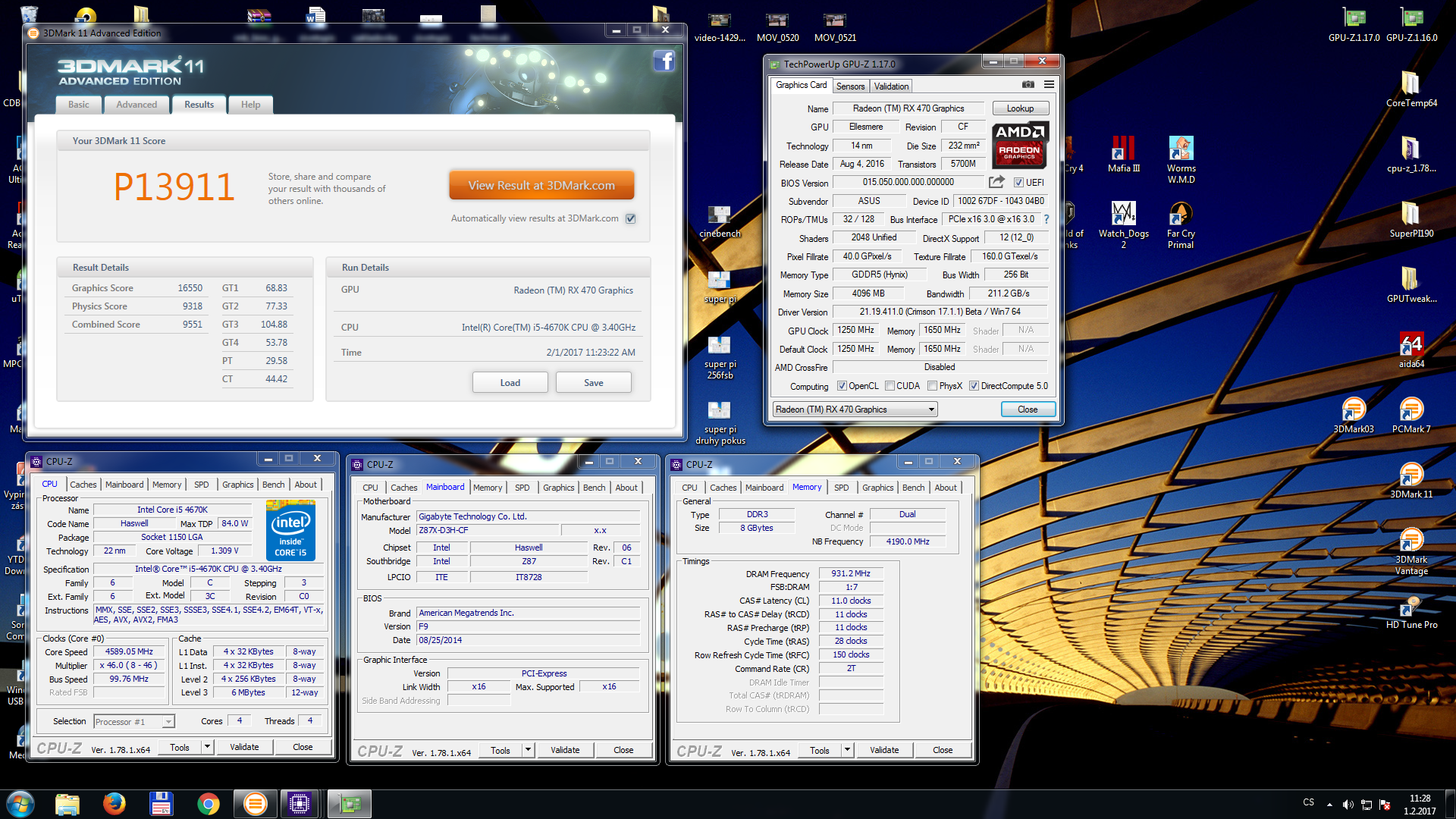Open the SuperPI190 desktop folder

click(1411, 220)
